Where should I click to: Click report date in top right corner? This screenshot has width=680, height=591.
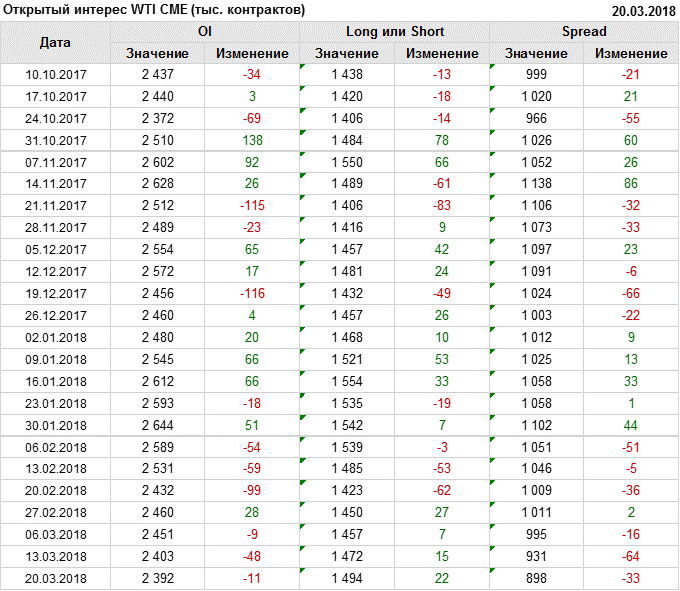click(x=643, y=10)
